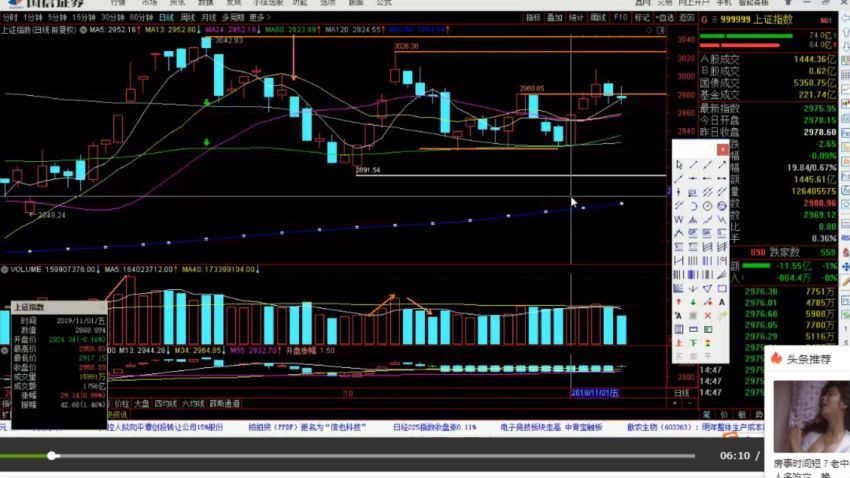The width and height of the screenshot is (850, 478).
Task: Switch to 60分钟 period
Action: (141, 18)
